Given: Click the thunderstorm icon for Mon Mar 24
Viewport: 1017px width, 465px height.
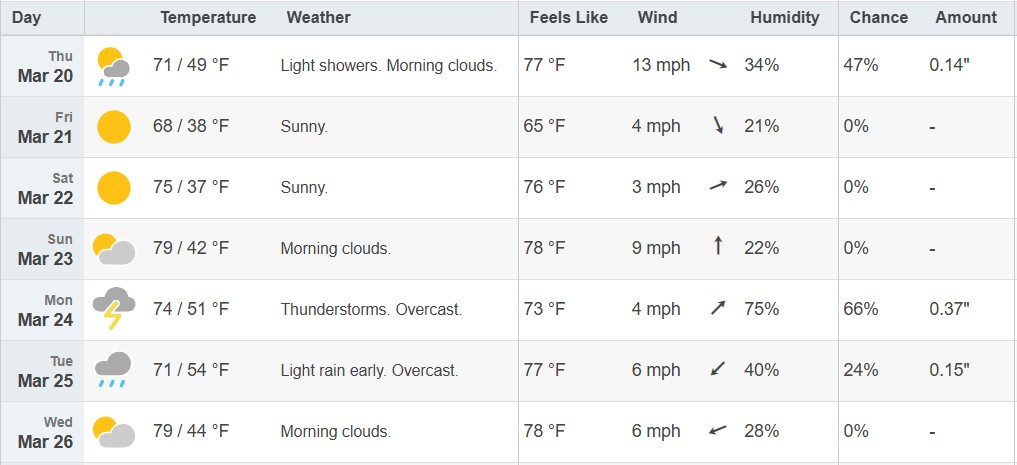Looking at the screenshot, I should click(114, 309).
